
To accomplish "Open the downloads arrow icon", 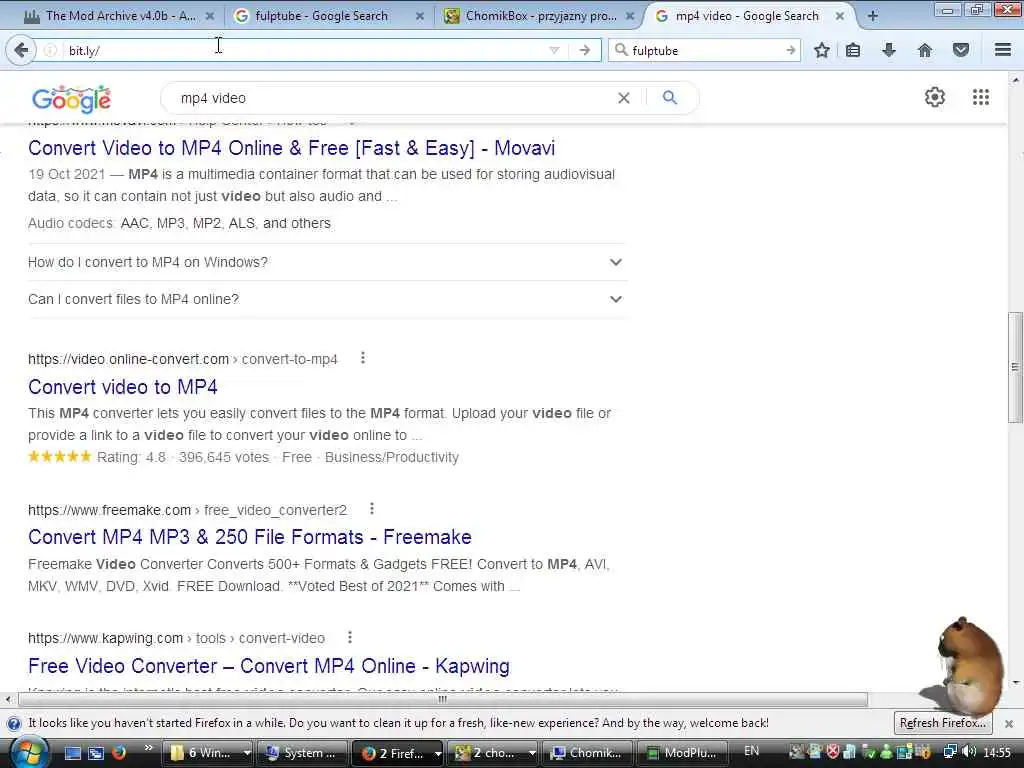I will point(889,50).
